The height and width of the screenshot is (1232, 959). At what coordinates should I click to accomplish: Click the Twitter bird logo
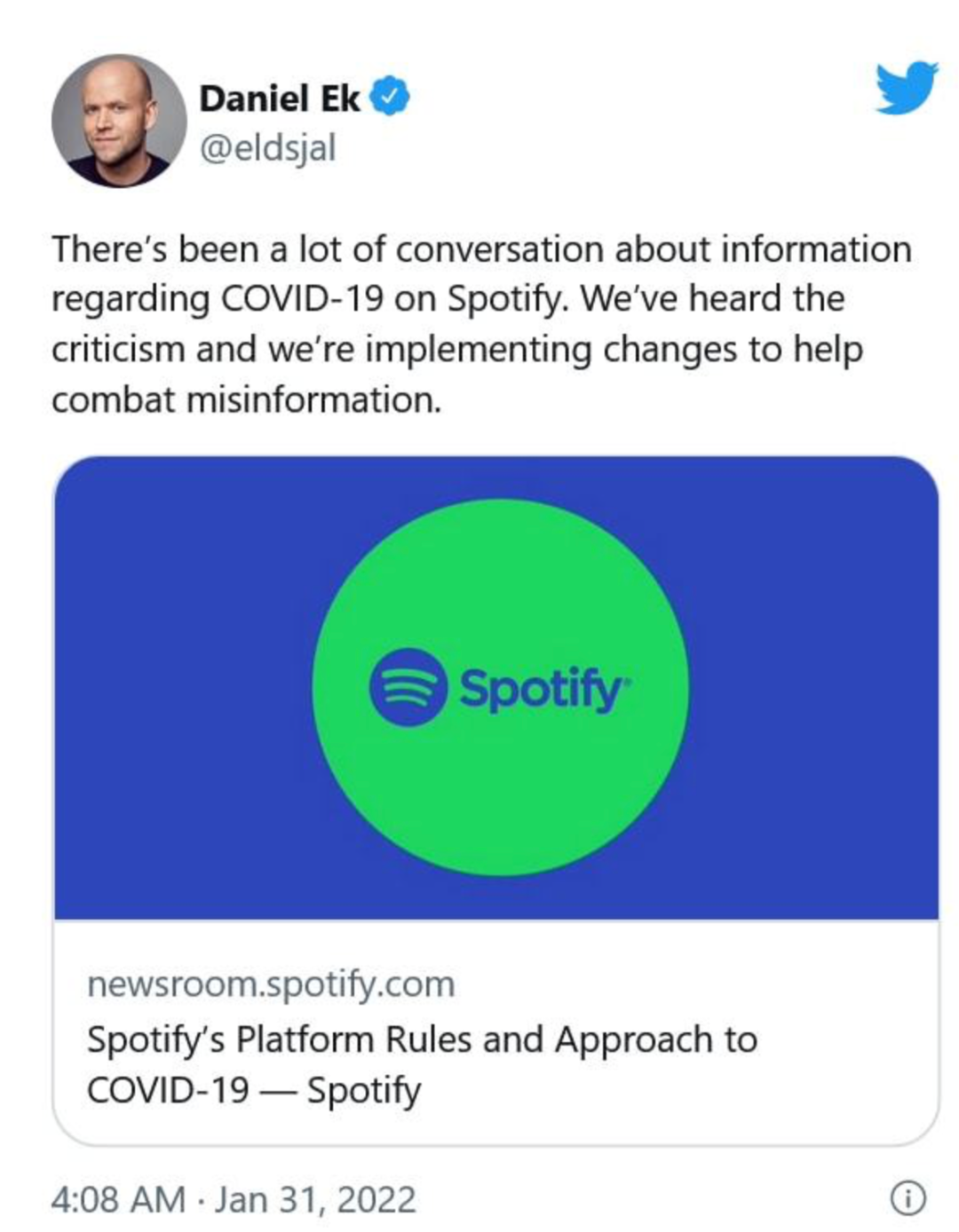906,88
